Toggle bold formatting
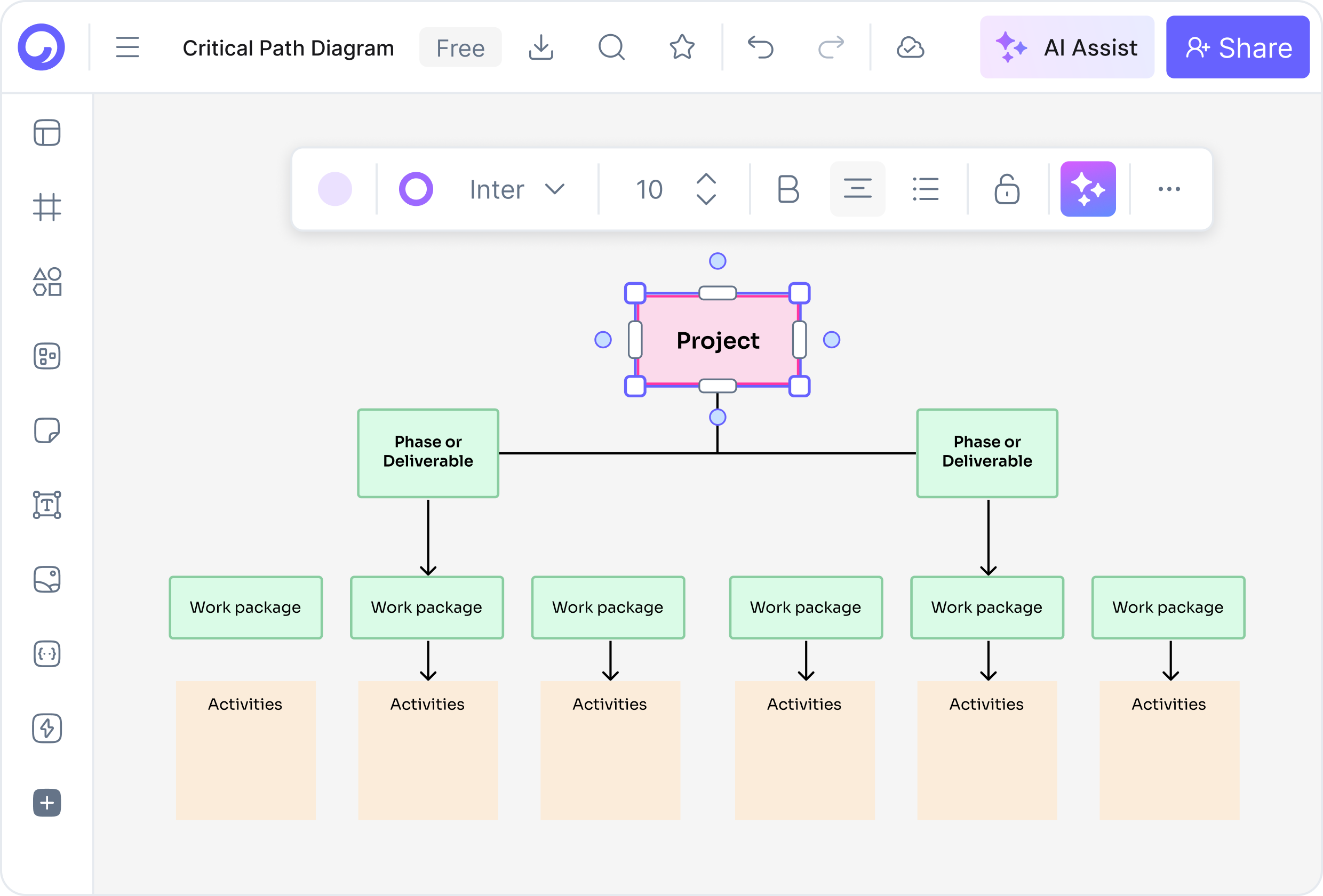The height and width of the screenshot is (896, 1323). (788, 189)
